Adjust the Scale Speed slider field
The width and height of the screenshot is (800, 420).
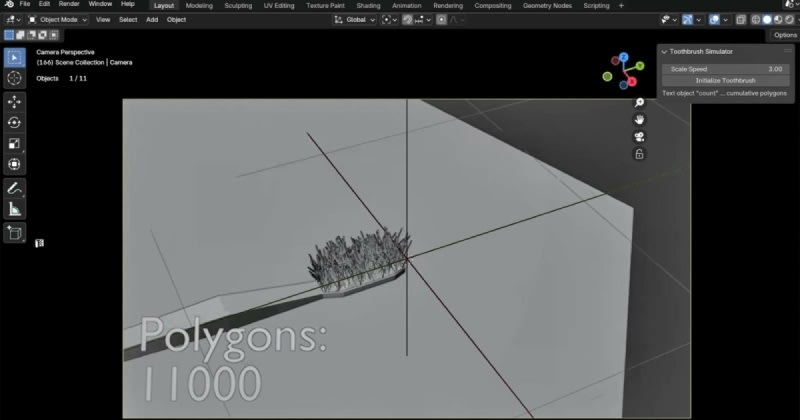pos(726,69)
